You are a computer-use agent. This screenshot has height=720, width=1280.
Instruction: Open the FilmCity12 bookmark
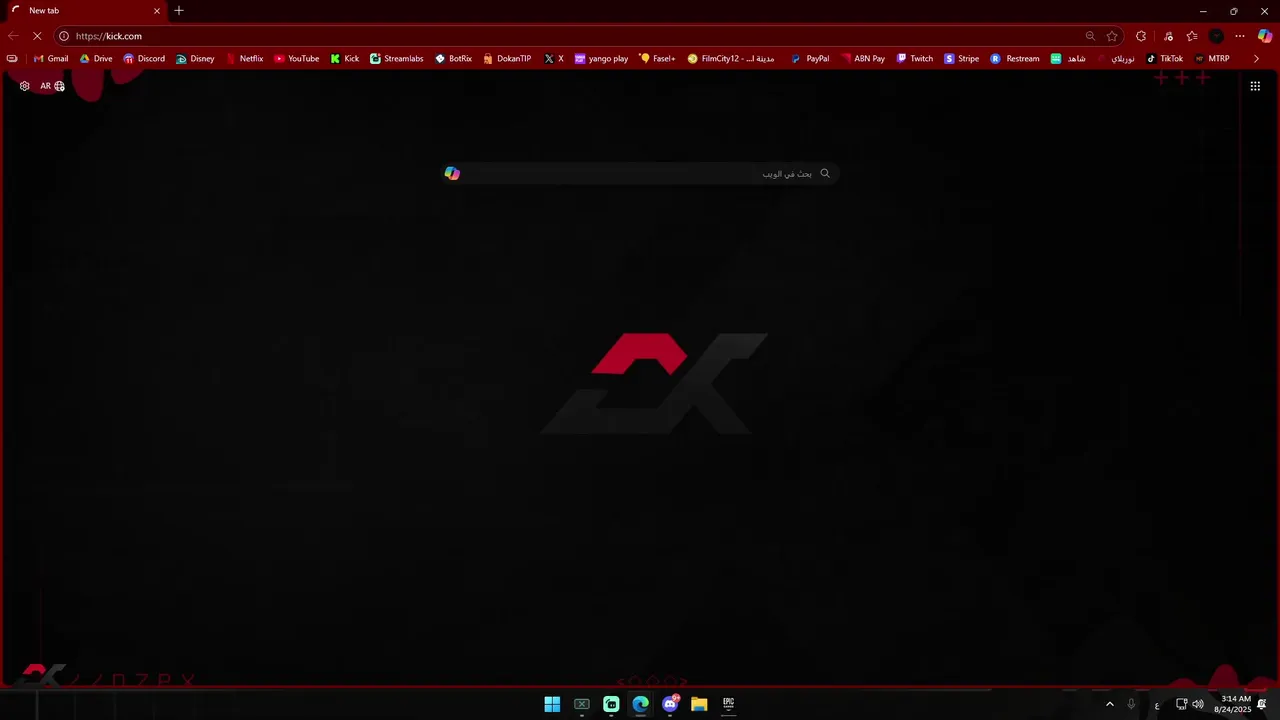(x=730, y=59)
